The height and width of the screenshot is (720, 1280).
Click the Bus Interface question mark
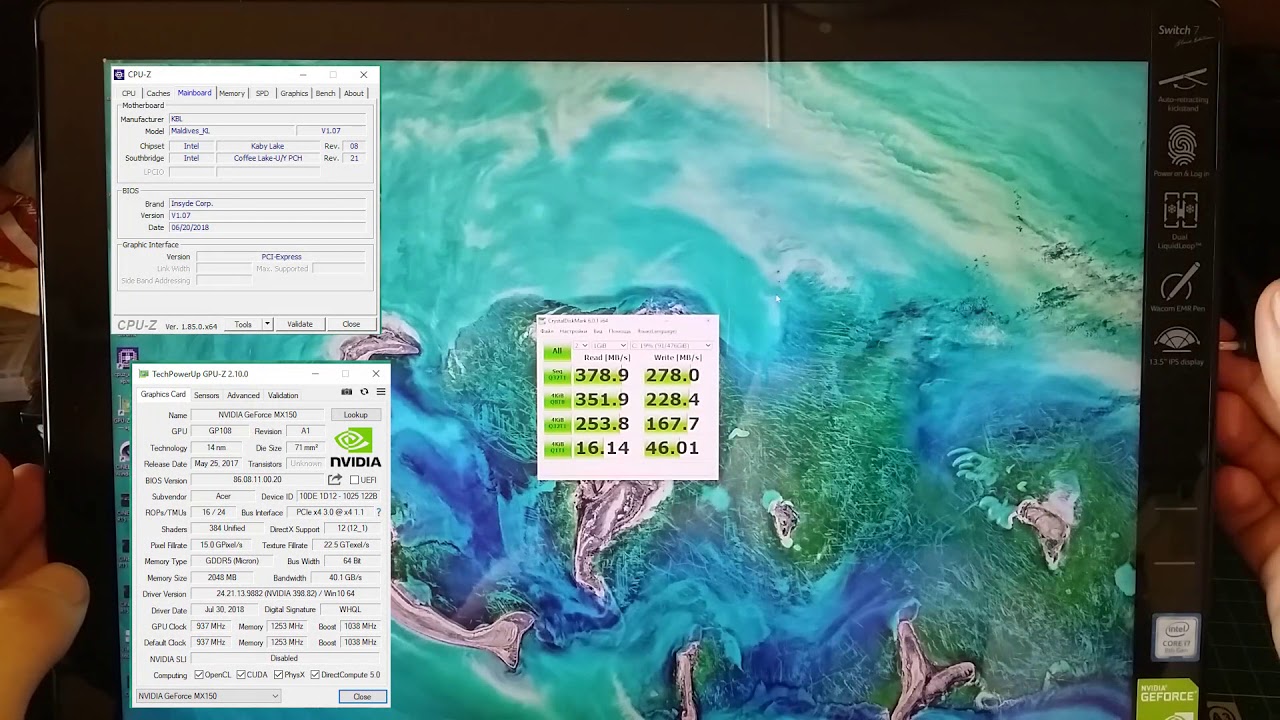pyautogui.click(x=378, y=513)
